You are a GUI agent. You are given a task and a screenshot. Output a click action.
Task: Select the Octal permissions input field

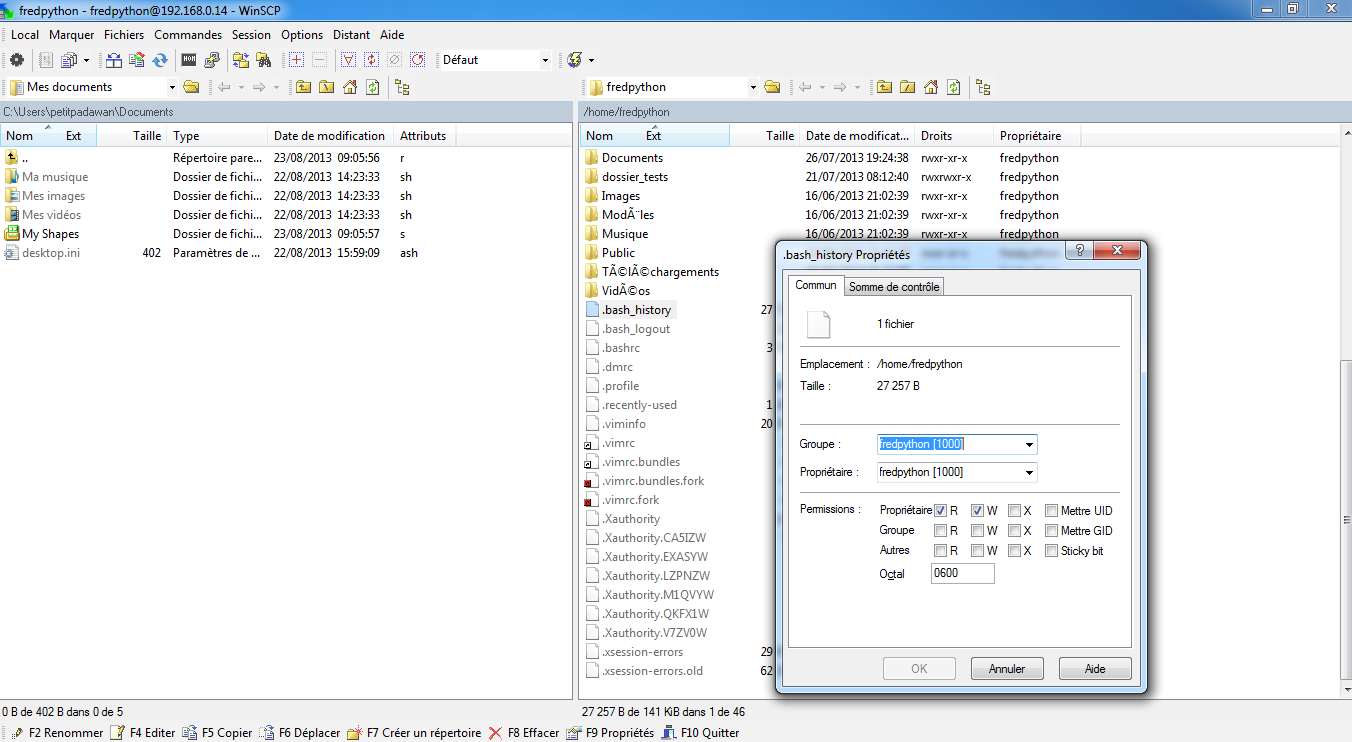(961, 573)
